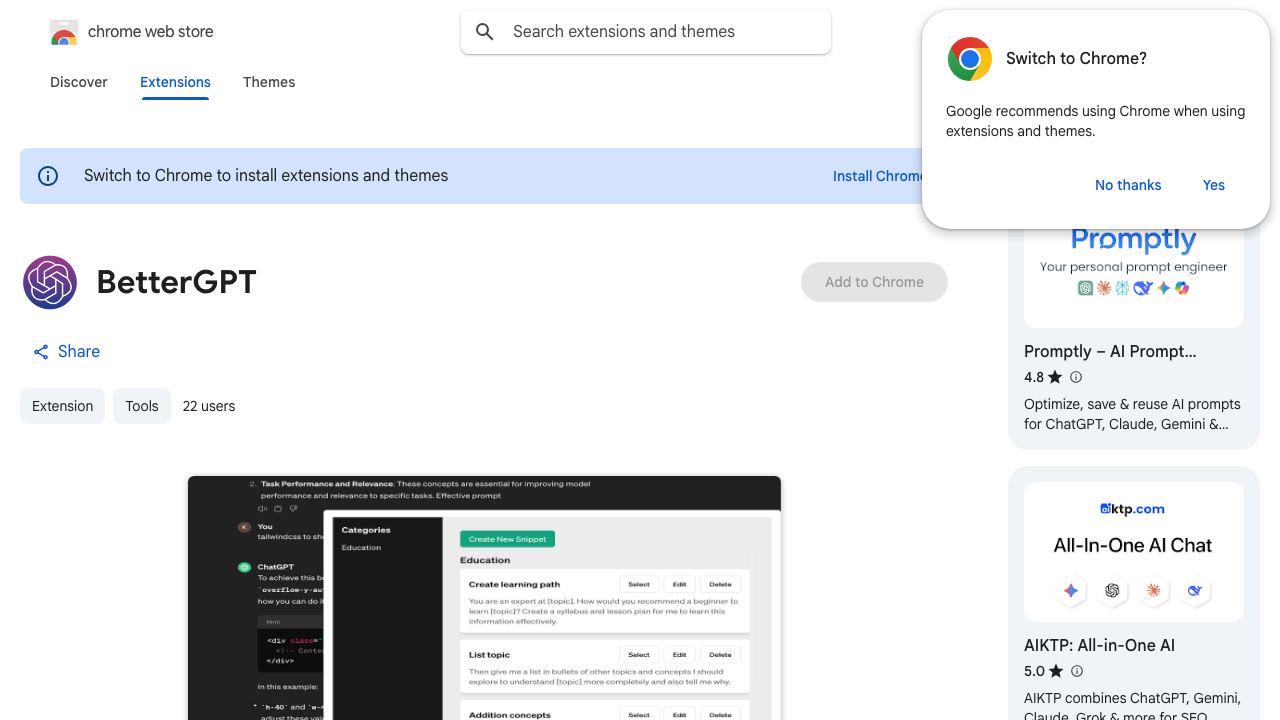Click the "AIKTP: All-in-One AI" title
Viewport: 1280px width, 720px height.
pos(1099,645)
